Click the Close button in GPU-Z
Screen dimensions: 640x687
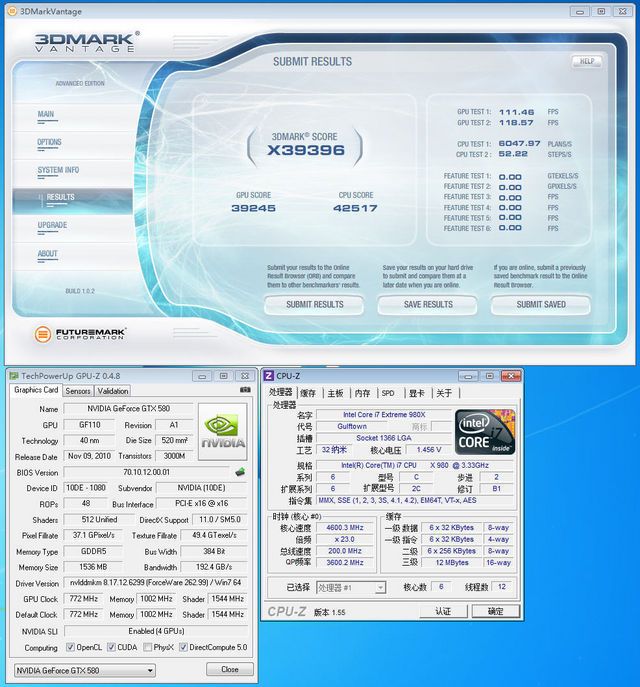pyautogui.click(x=230, y=669)
